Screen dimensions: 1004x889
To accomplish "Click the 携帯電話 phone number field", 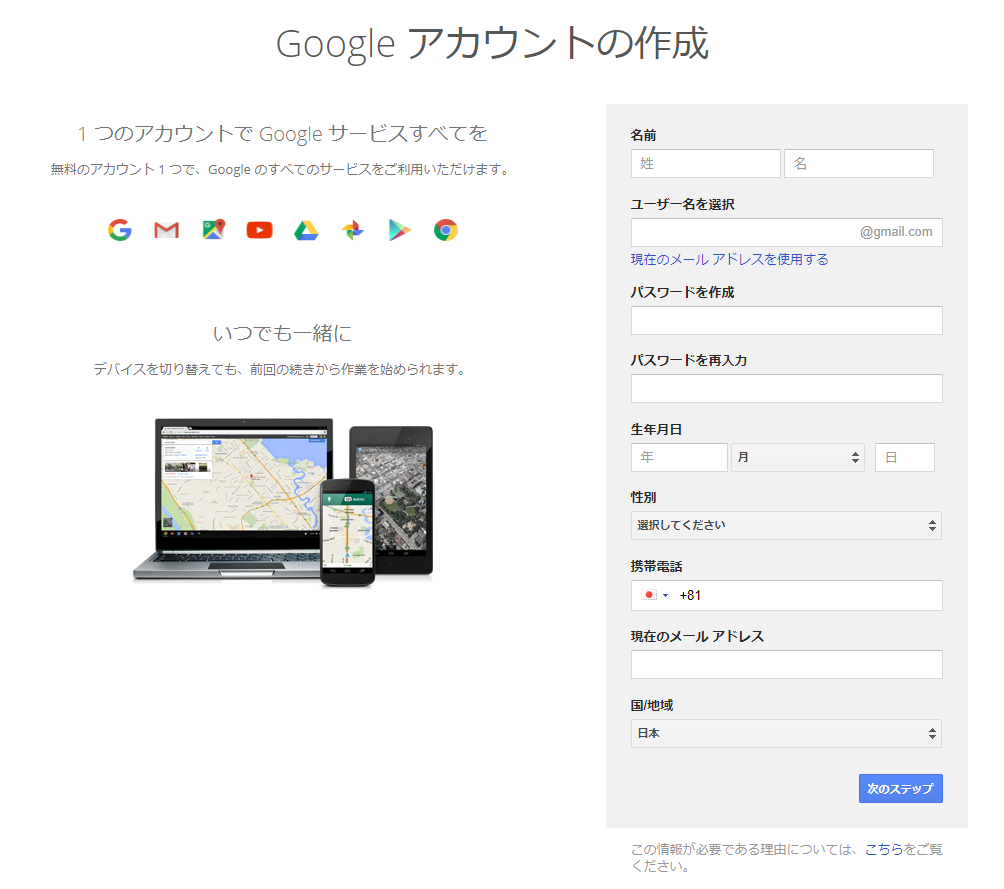I will [x=786, y=595].
